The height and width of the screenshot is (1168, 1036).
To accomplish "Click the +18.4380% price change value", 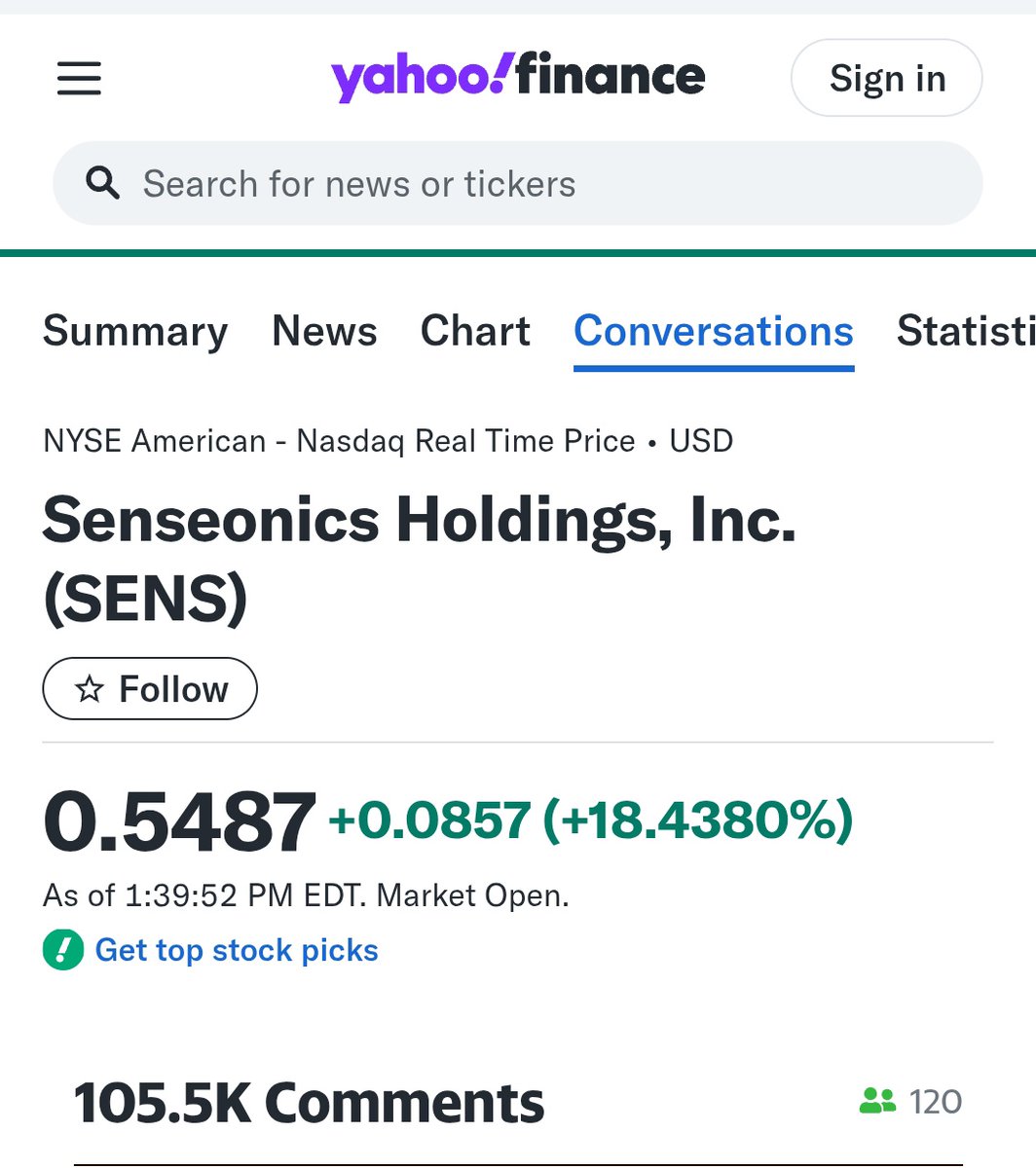I will (x=698, y=820).
